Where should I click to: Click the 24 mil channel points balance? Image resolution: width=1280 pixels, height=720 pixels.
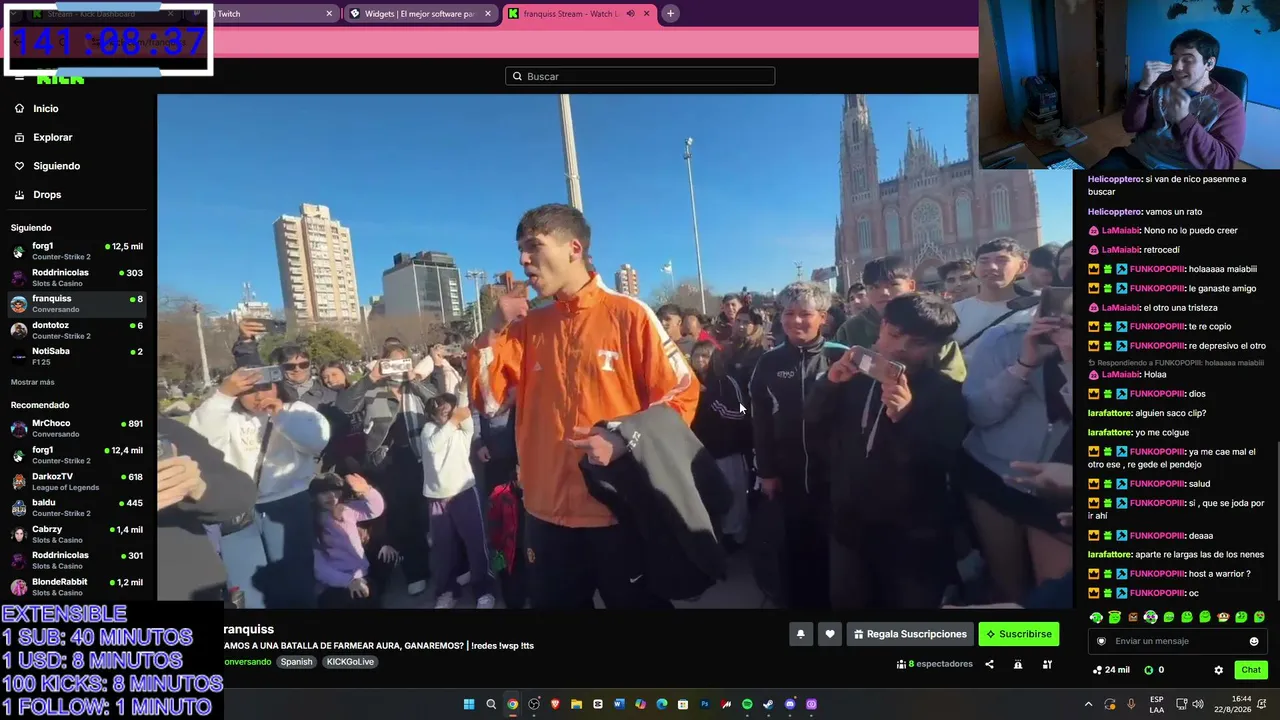click(1111, 670)
